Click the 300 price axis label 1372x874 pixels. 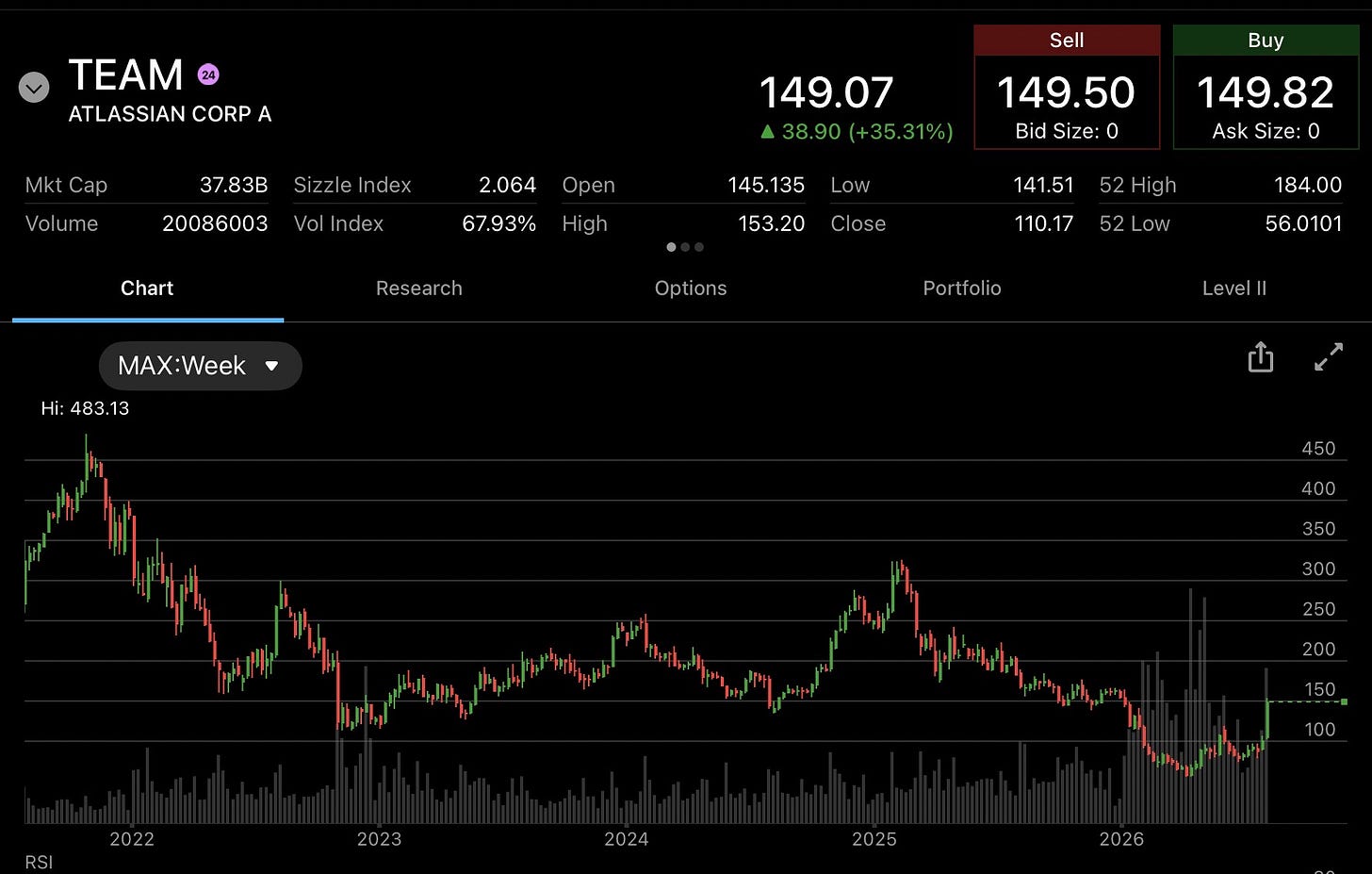(x=1318, y=569)
